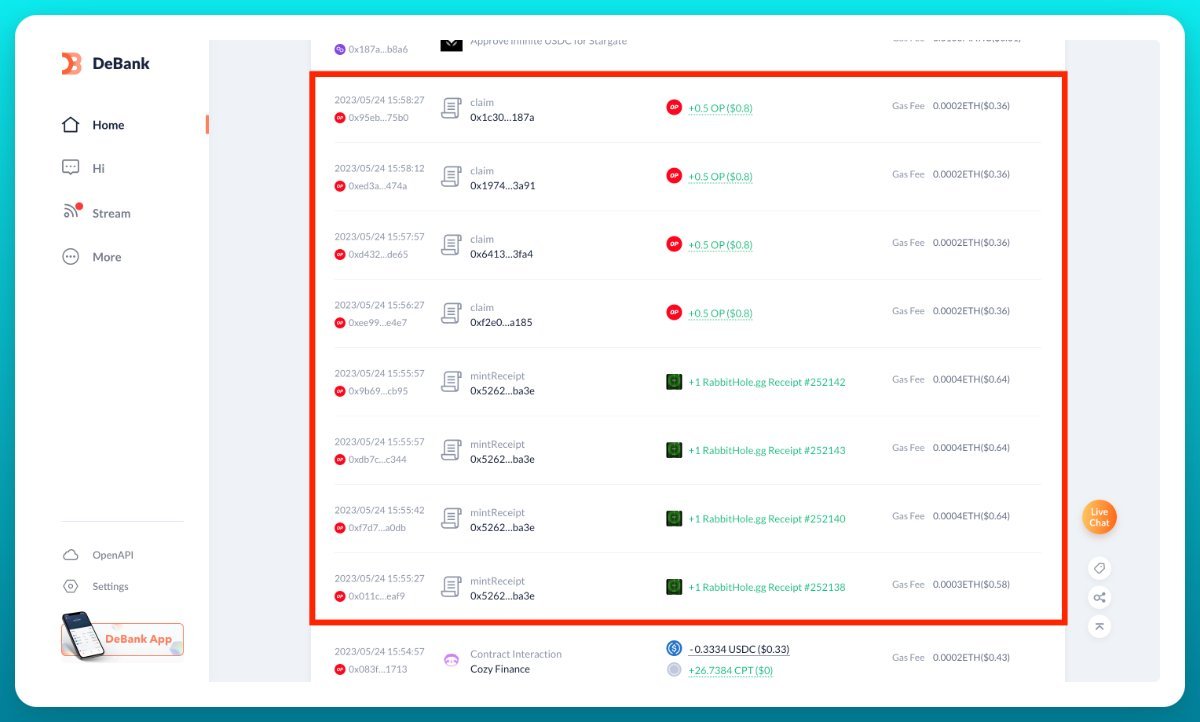Click OP token icon in 15:57:57 row
The width and height of the screenshot is (1200, 722).
[x=674, y=244]
